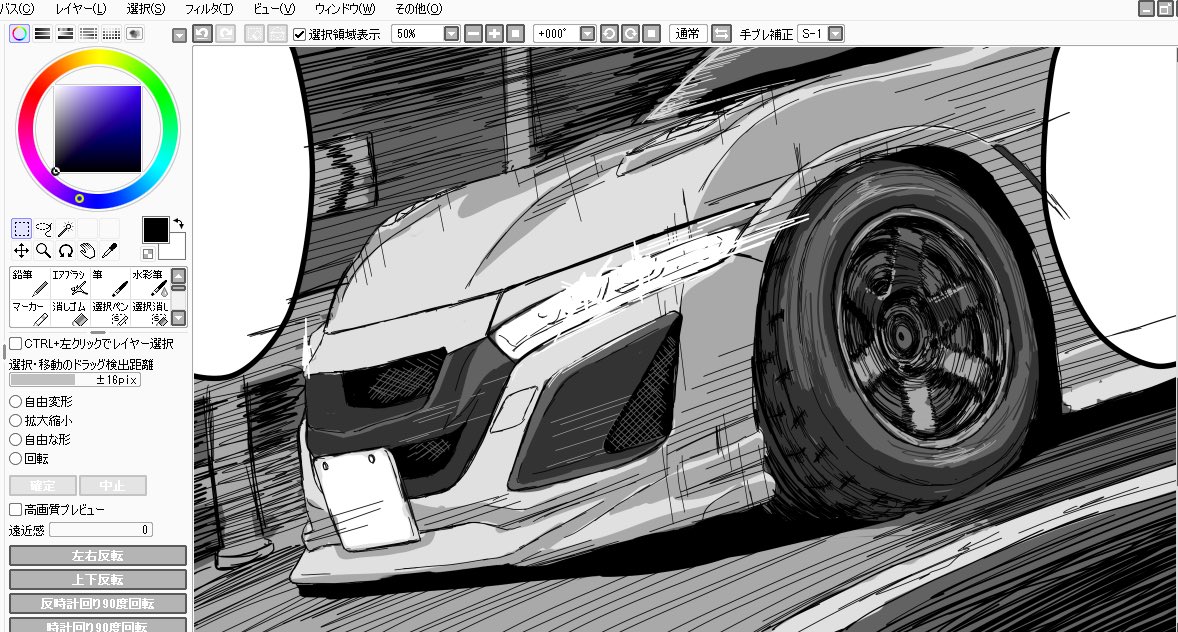The image size is (1178, 632).
Task: Rotate canvas counterclockwise icon
Action: [609, 34]
